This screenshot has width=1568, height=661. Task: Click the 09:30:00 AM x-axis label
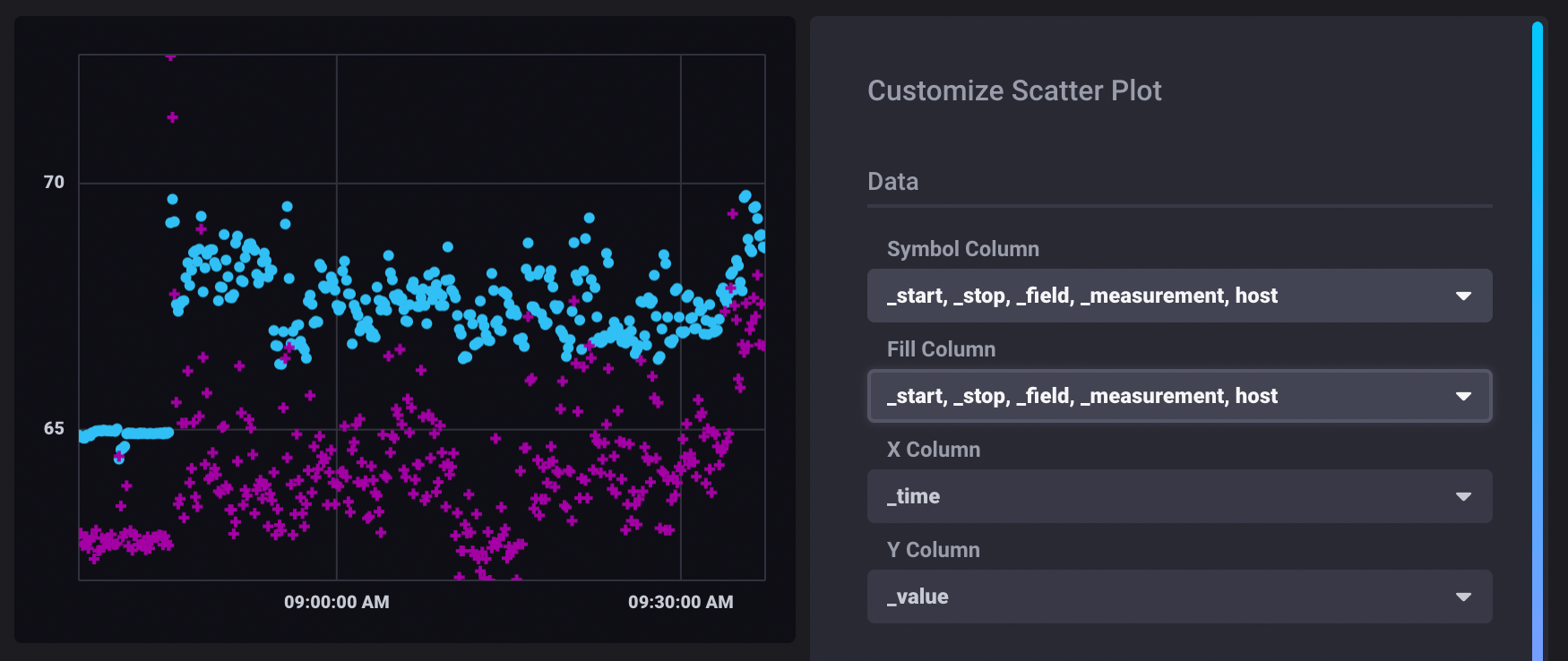[680, 602]
